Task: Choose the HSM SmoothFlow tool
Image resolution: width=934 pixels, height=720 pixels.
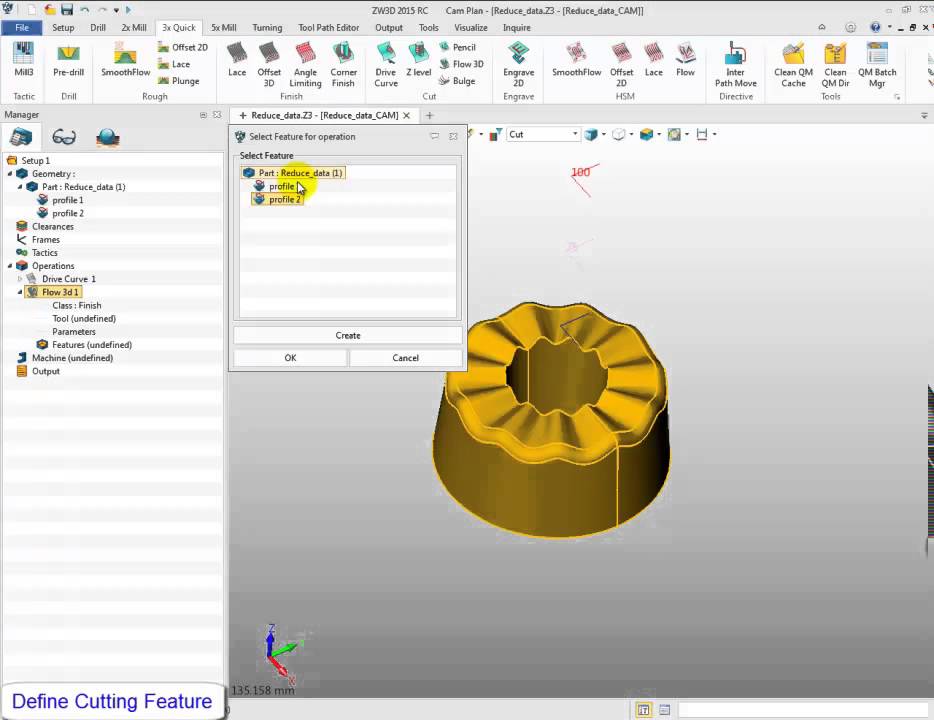Action: [576, 60]
